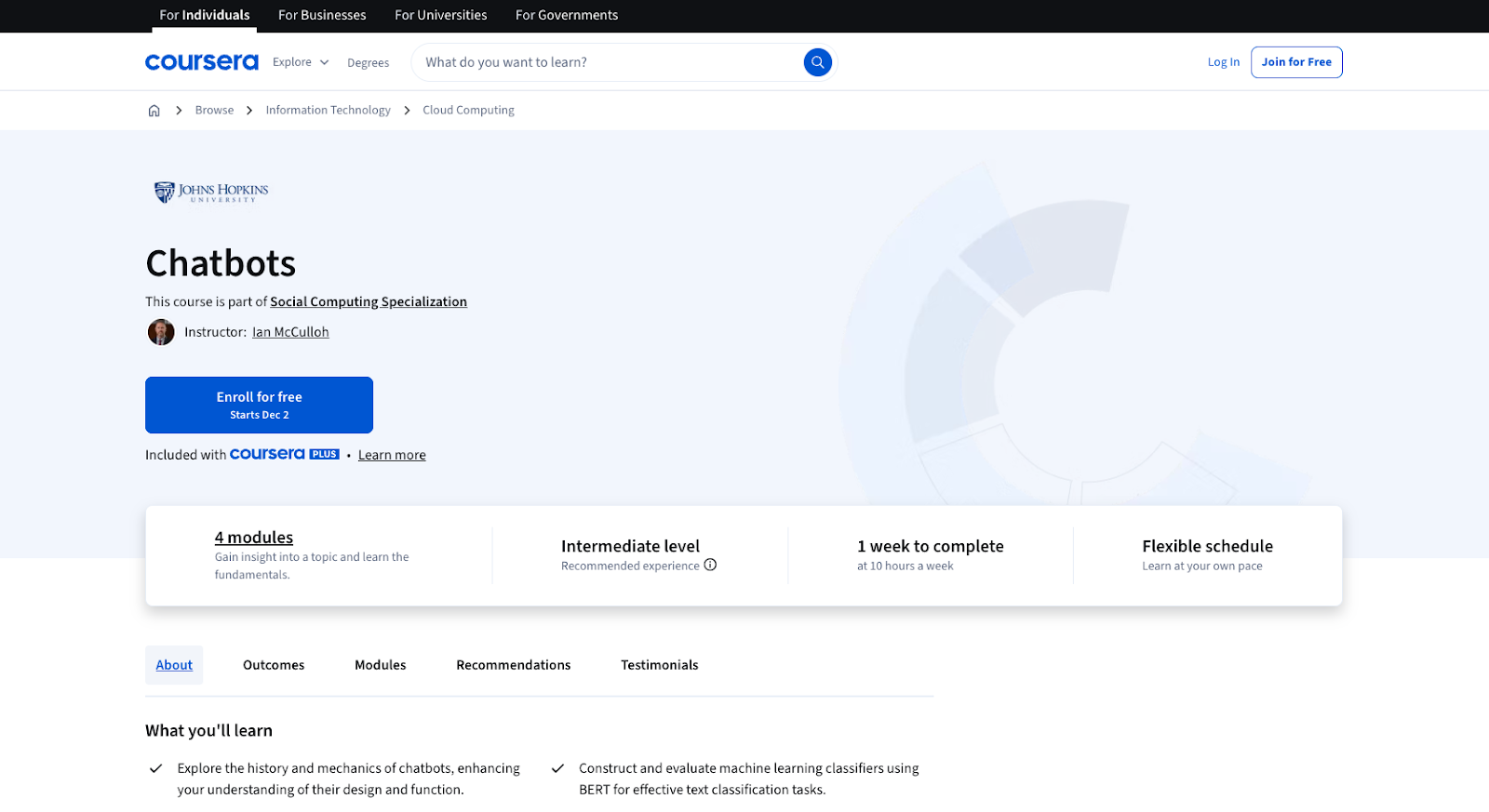Viewport: 1489px width, 812px height.
Task: Open instructor Ian McCulloh's profile link
Action: pyautogui.click(x=290, y=332)
